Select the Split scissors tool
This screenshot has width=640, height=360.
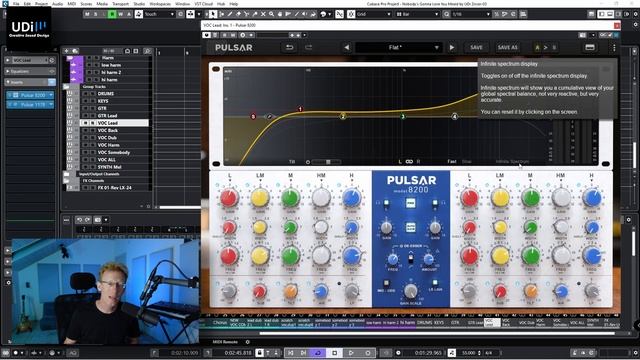click(247, 14)
